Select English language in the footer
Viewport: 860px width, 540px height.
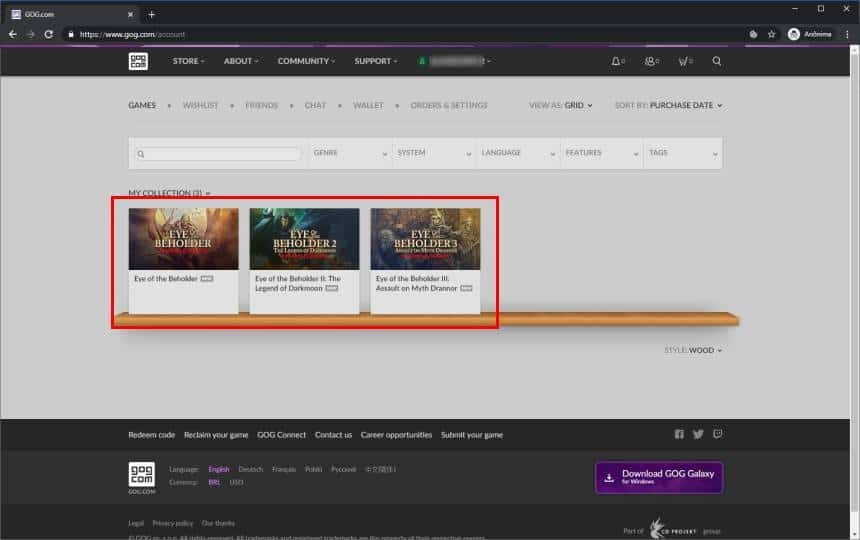(x=219, y=469)
